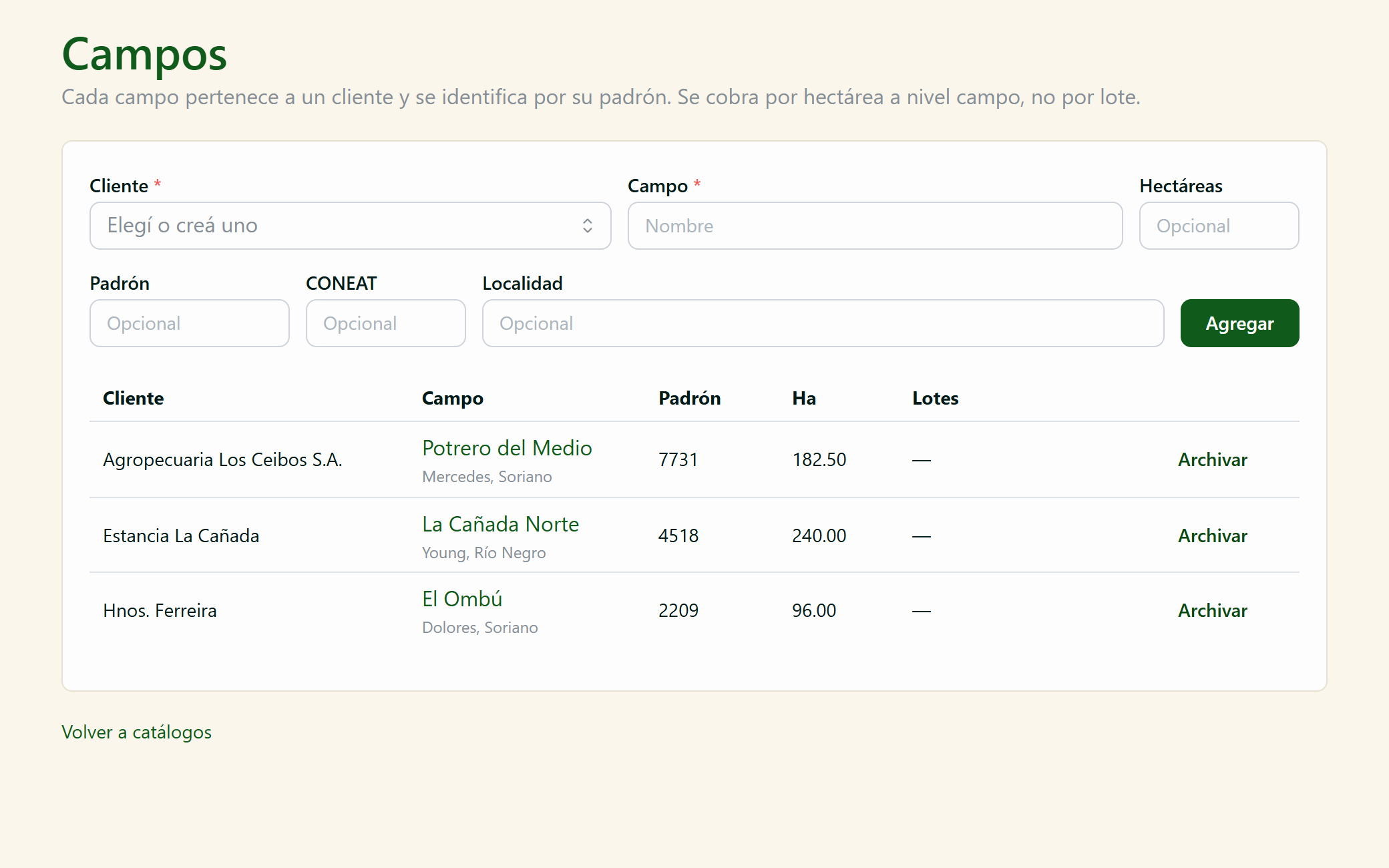Click the Localidad input field
Screen dimensions: 1389x868
pos(823,323)
